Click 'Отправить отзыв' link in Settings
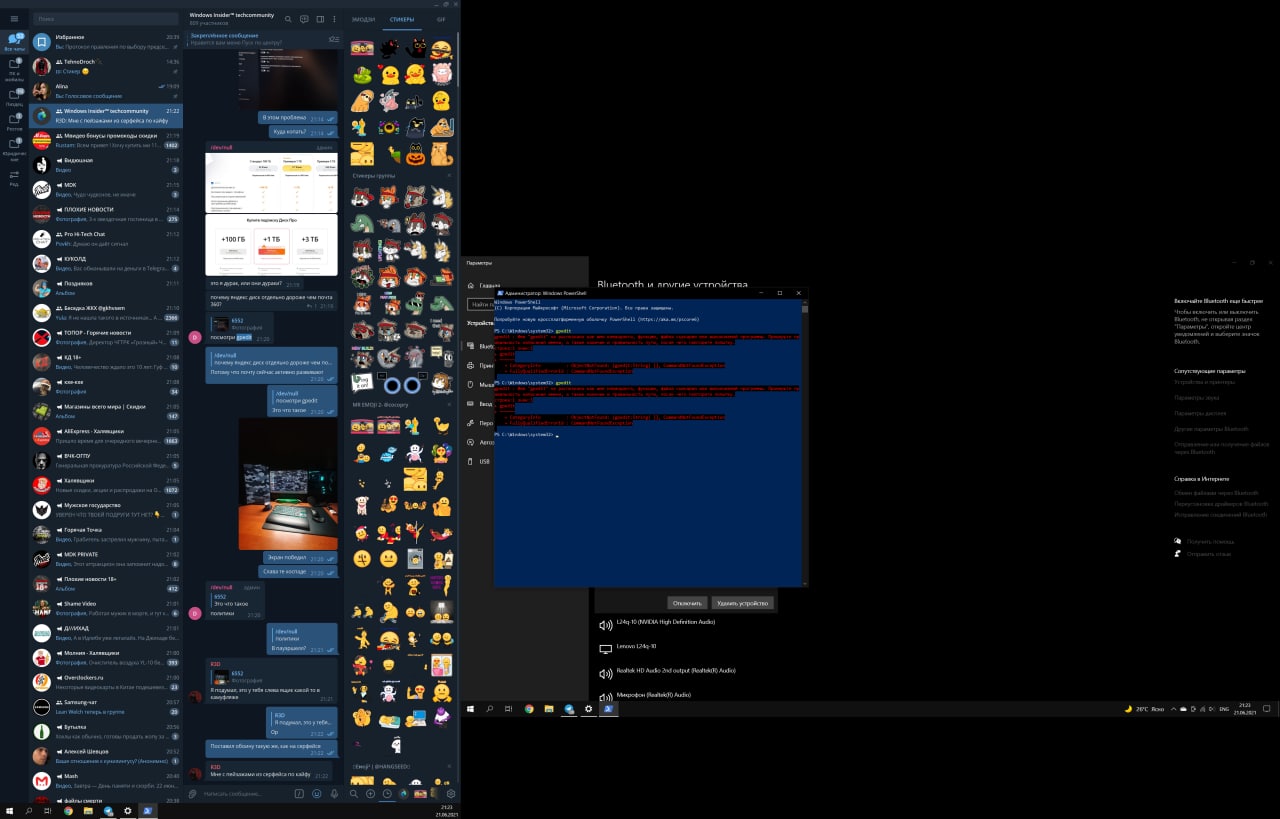Image resolution: width=1280 pixels, height=819 pixels. (1203, 553)
